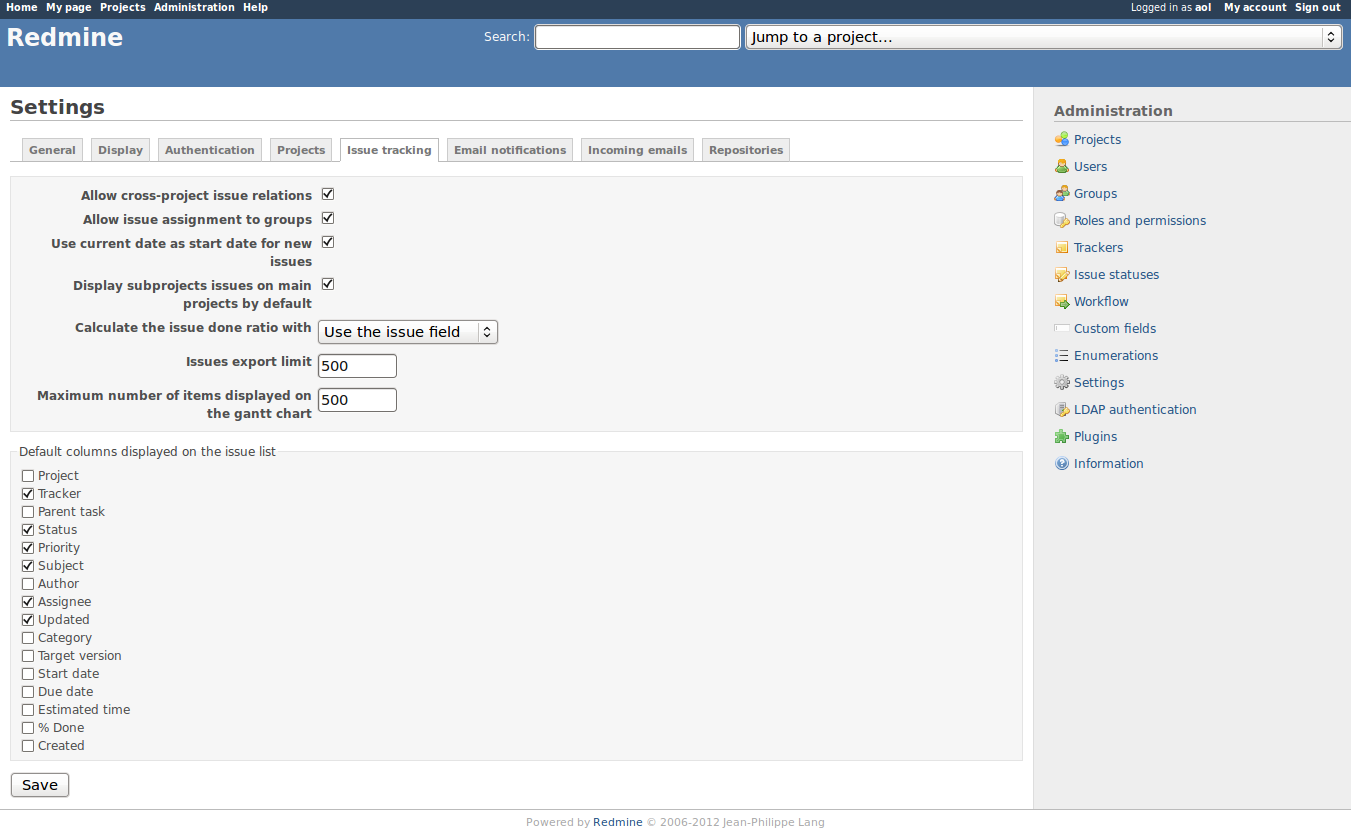Check the Estimated time column checkbox
The image size is (1351, 834).
[28, 710]
